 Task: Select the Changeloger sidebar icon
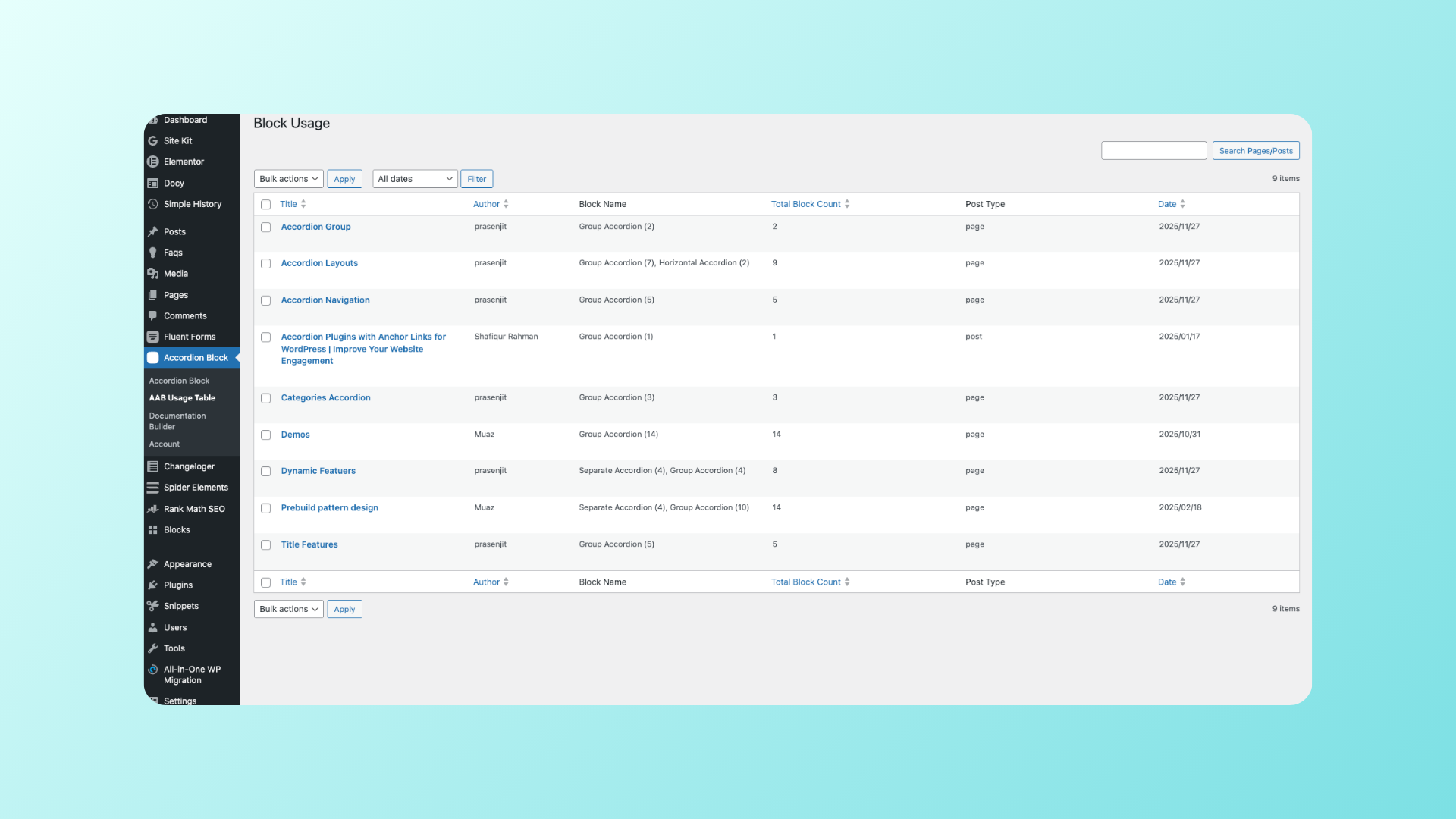[154, 466]
